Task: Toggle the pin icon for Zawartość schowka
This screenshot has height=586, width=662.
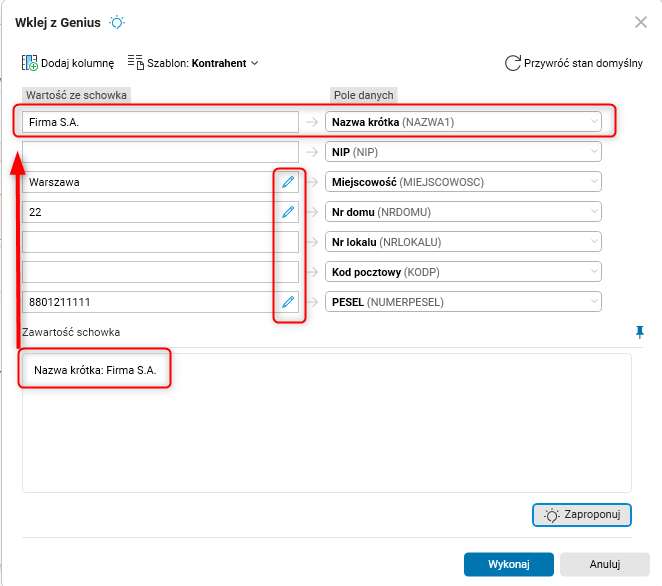Action: pos(640,332)
